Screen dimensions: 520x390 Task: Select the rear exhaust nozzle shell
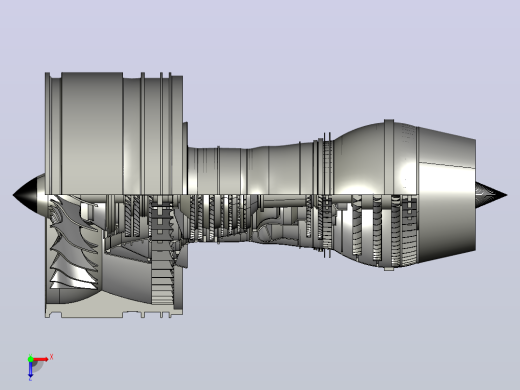pos(446,194)
